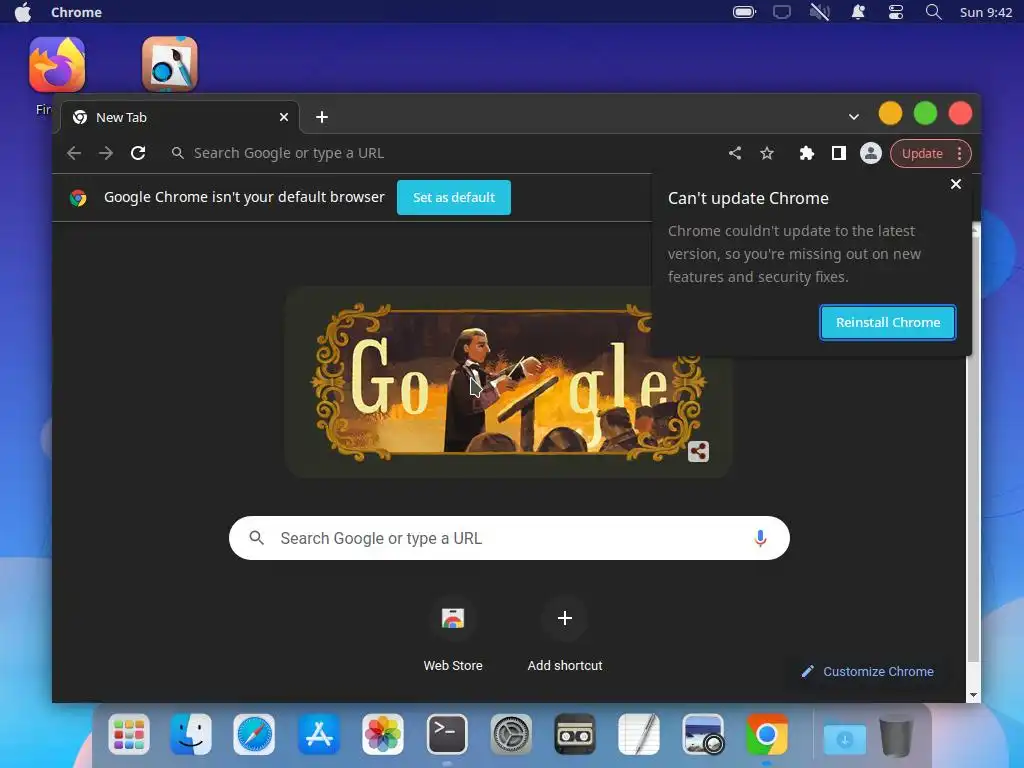Image resolution: width=1024 pixels, height=768 pixels.
Task: Open notifications bell in menu bar
Action: pos(858,12)
